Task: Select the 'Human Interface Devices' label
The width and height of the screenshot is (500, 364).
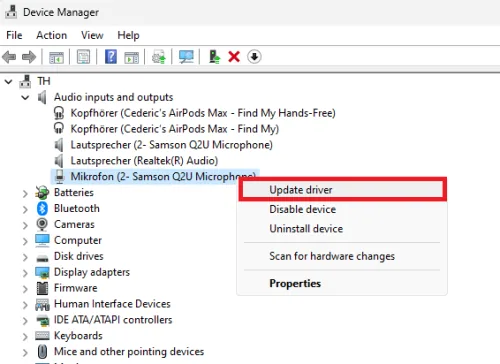Action: (112, 304)
